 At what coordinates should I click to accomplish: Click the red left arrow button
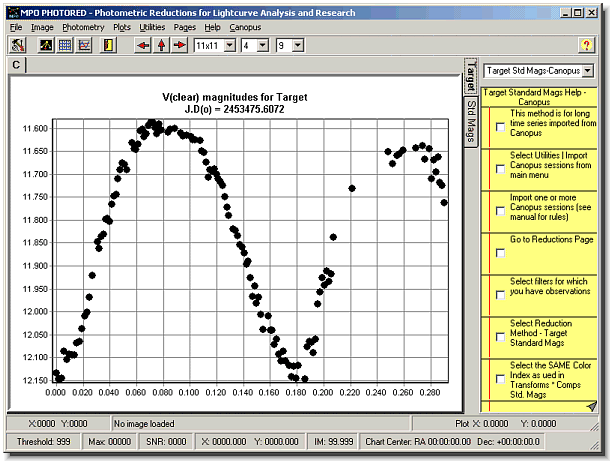(x=143, y=45)
